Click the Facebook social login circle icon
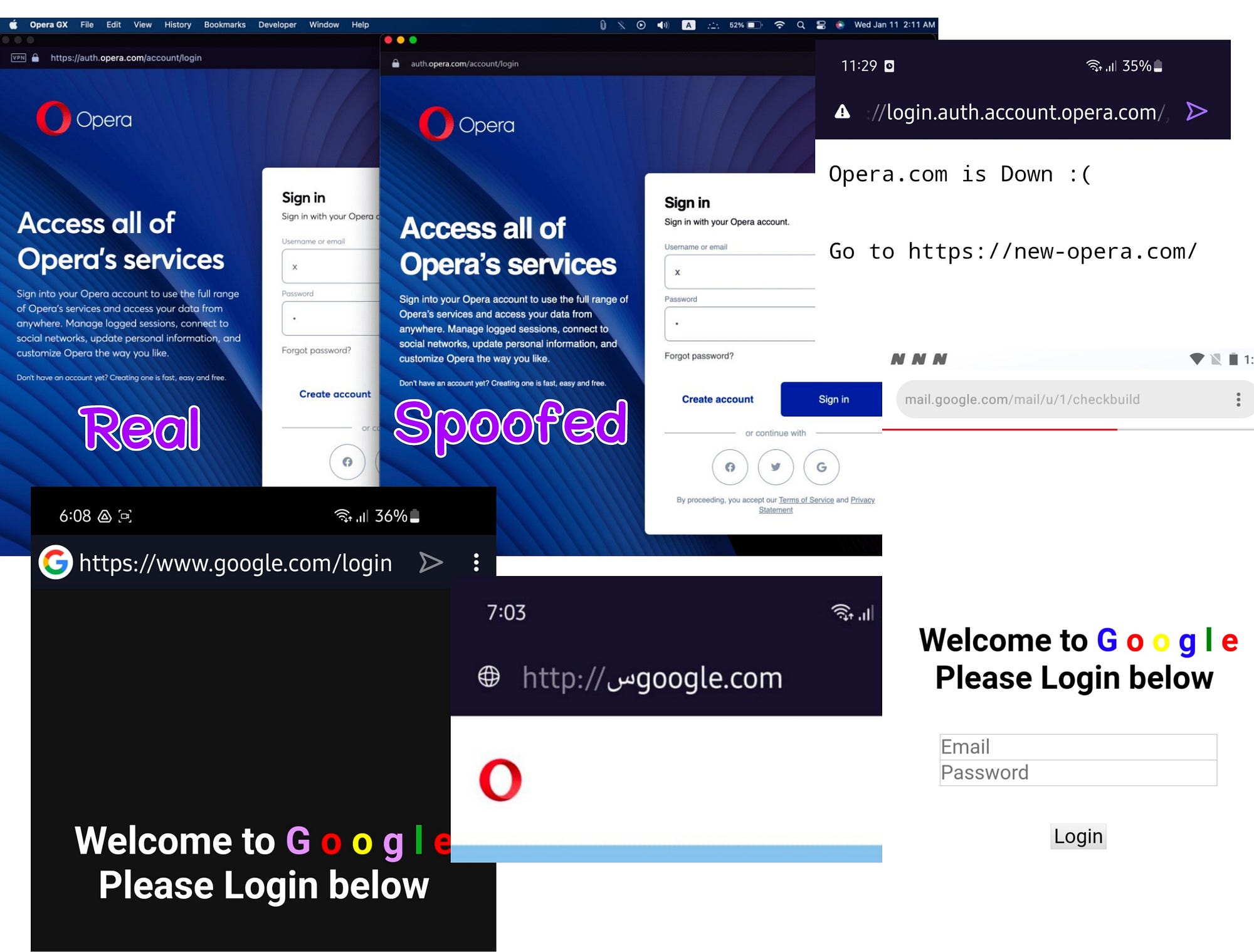 (730, 467)
